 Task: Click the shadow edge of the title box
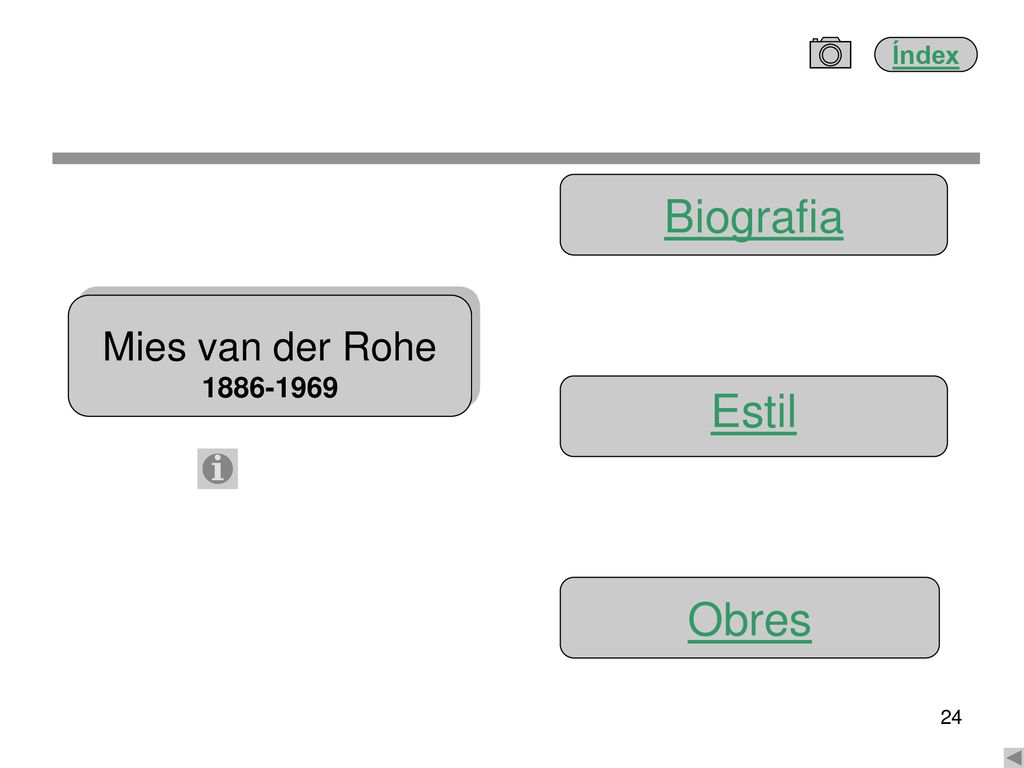tap(476, 346)
